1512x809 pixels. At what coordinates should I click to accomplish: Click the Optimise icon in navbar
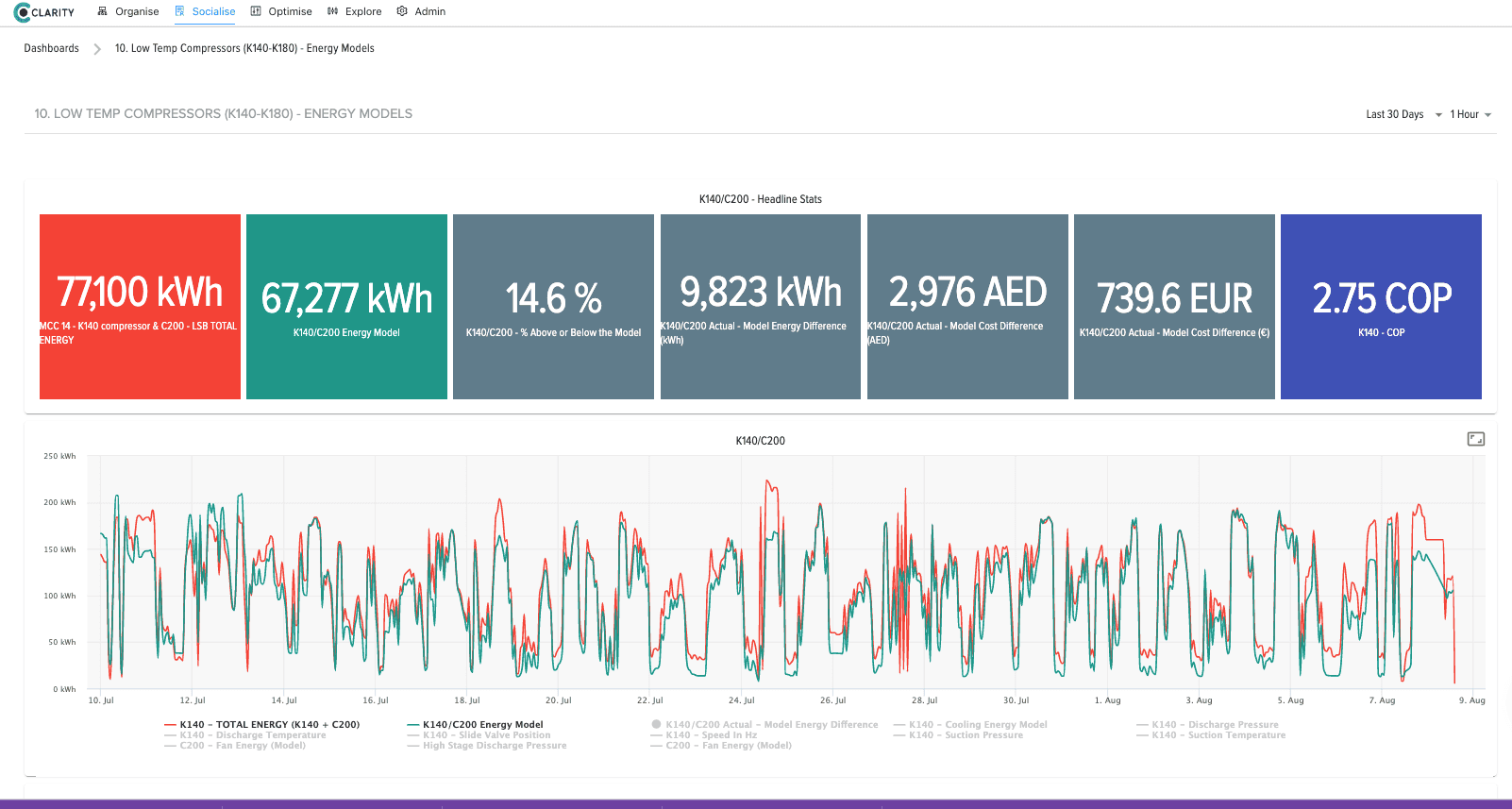coord(256,11)
